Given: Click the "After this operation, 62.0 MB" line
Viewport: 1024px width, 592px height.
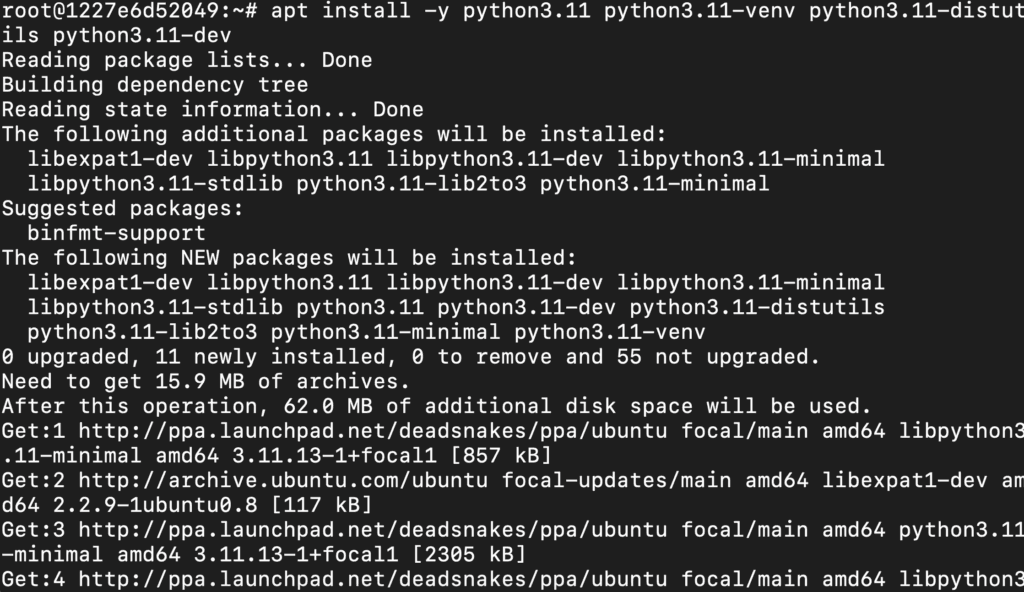Looking at the screenshot, I should point(436,406).
